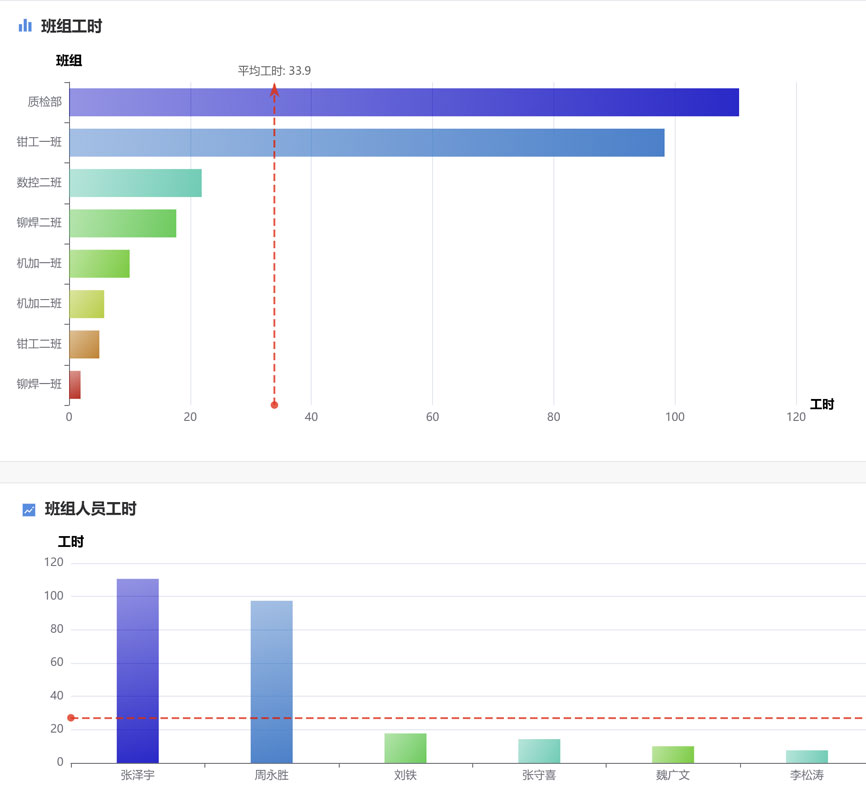Image resolution: width=866 pixels, height=800 pixels.
Task: Click the line chart icon beside 班组人员工时
Action: click(29, 510)
